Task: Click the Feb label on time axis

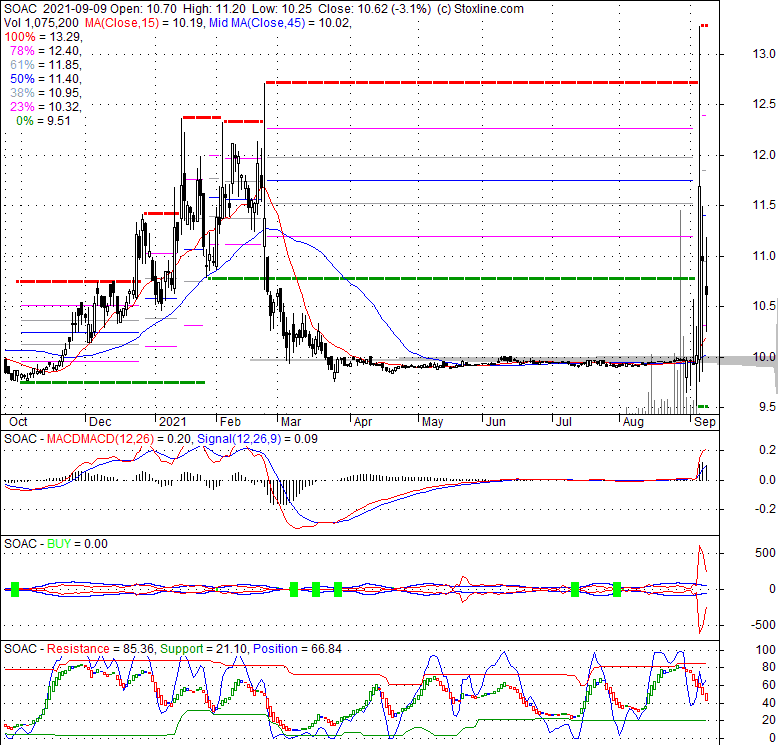Action: 230,422
